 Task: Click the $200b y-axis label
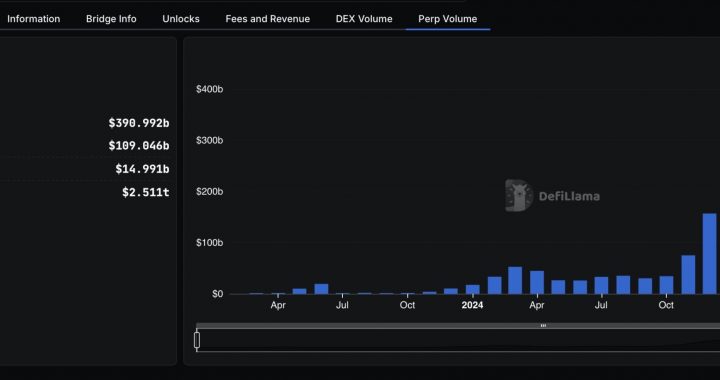210,191
